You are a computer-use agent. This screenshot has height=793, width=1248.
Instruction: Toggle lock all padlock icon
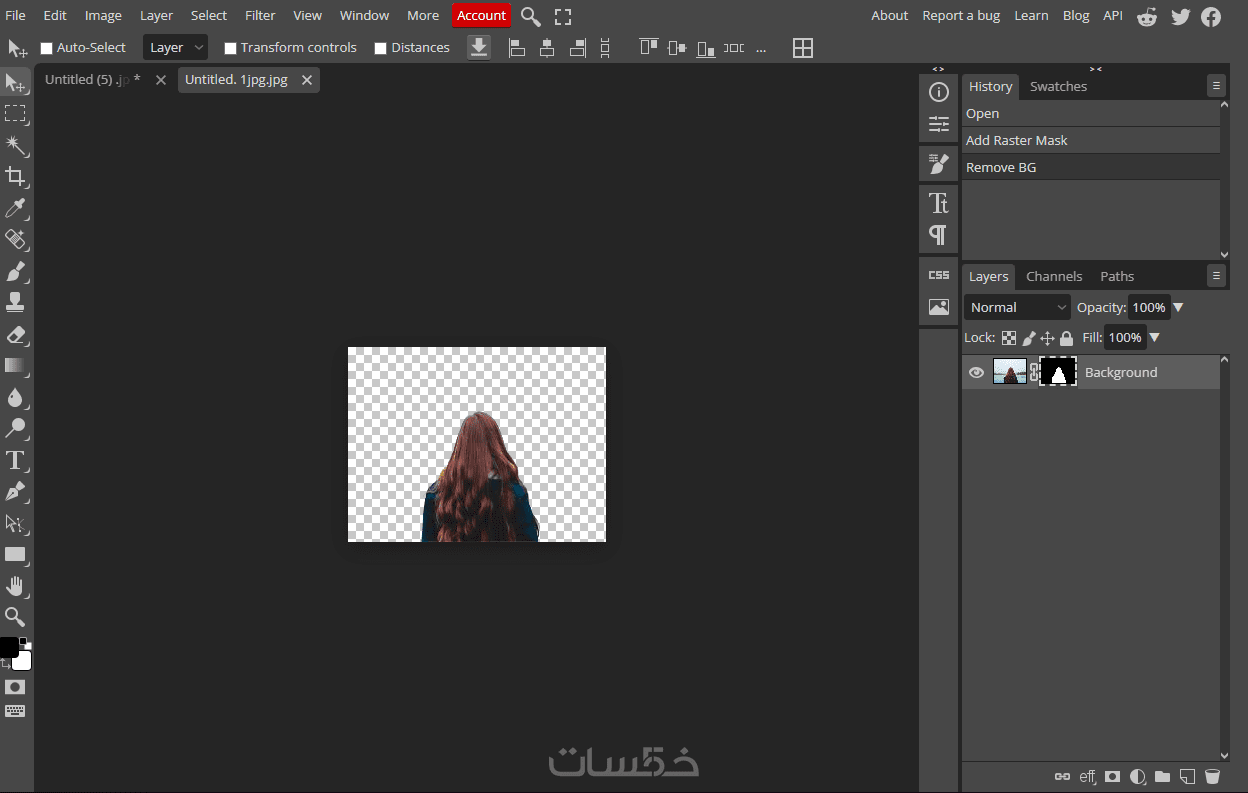point(1066,338)
